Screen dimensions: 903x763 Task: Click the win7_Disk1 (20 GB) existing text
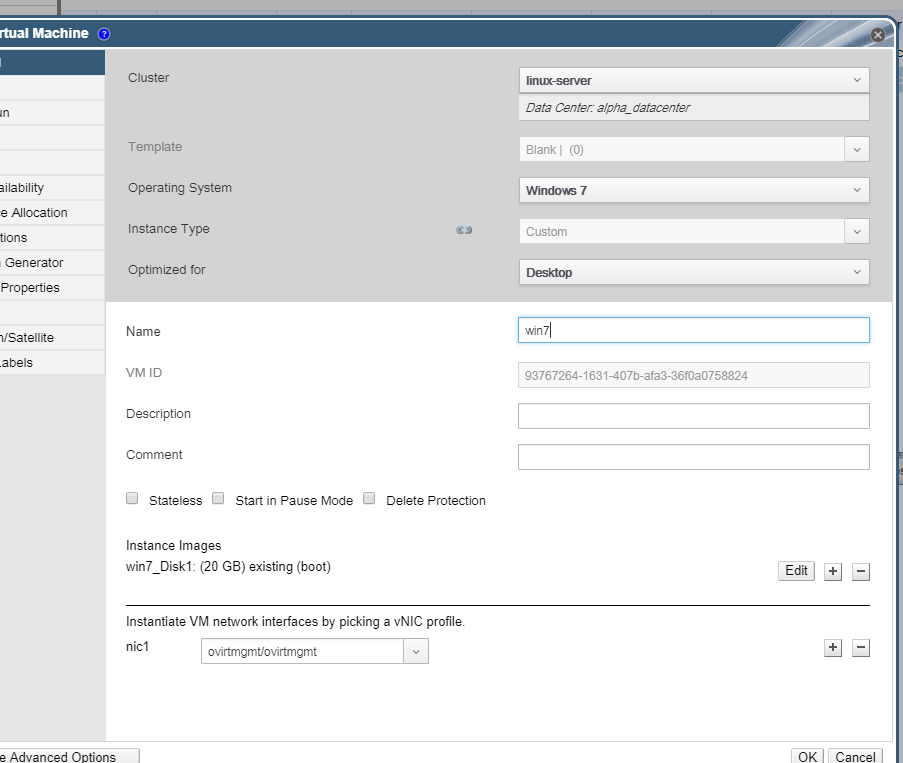tap(229, 567)
